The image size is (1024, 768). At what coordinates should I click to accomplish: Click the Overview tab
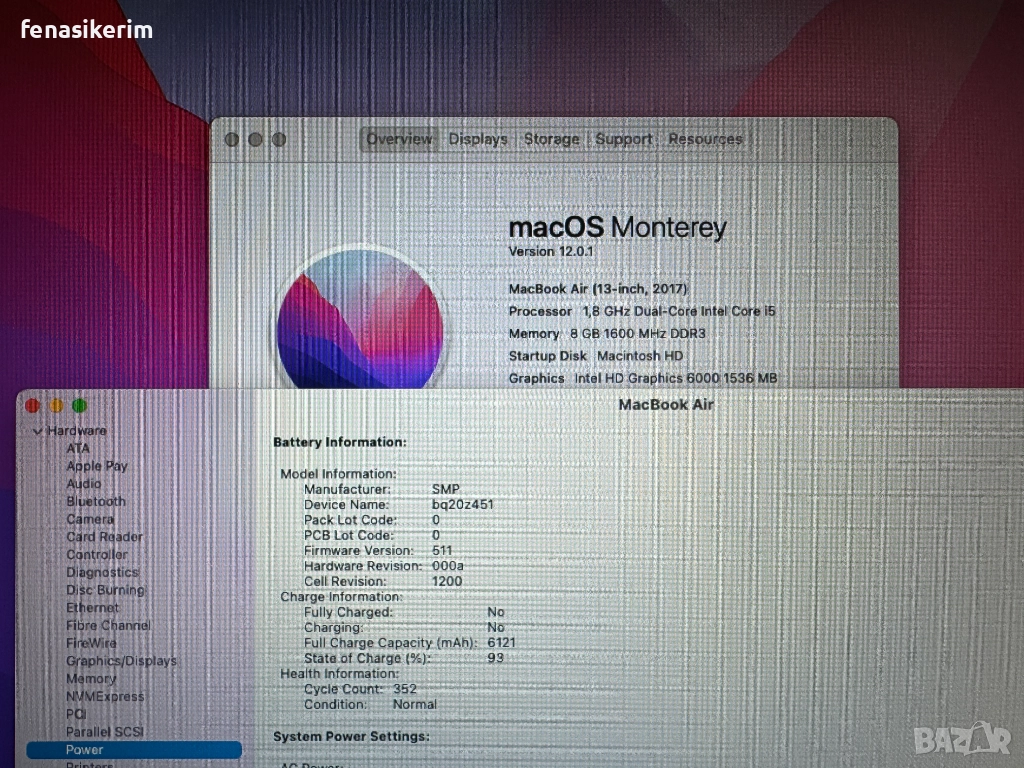[399, 139]
